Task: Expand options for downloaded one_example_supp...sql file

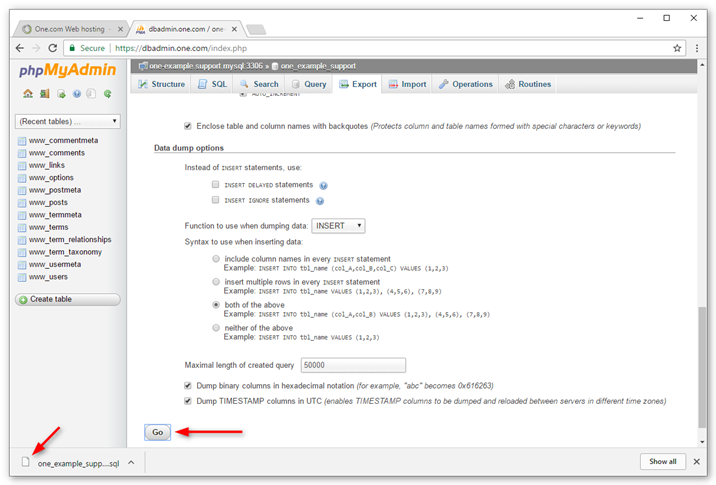Action: coord(132,463)
